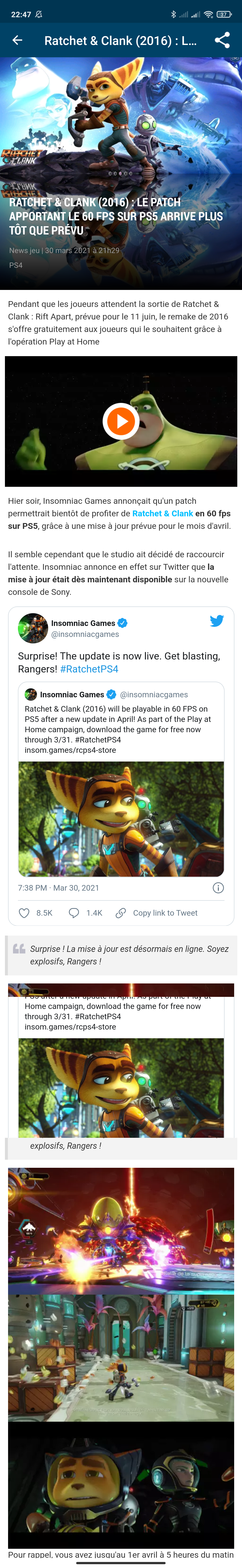Tap the @insomniacgames handle under main tweet name
This screenshot has width=242, height=1568.
point(85,634)
